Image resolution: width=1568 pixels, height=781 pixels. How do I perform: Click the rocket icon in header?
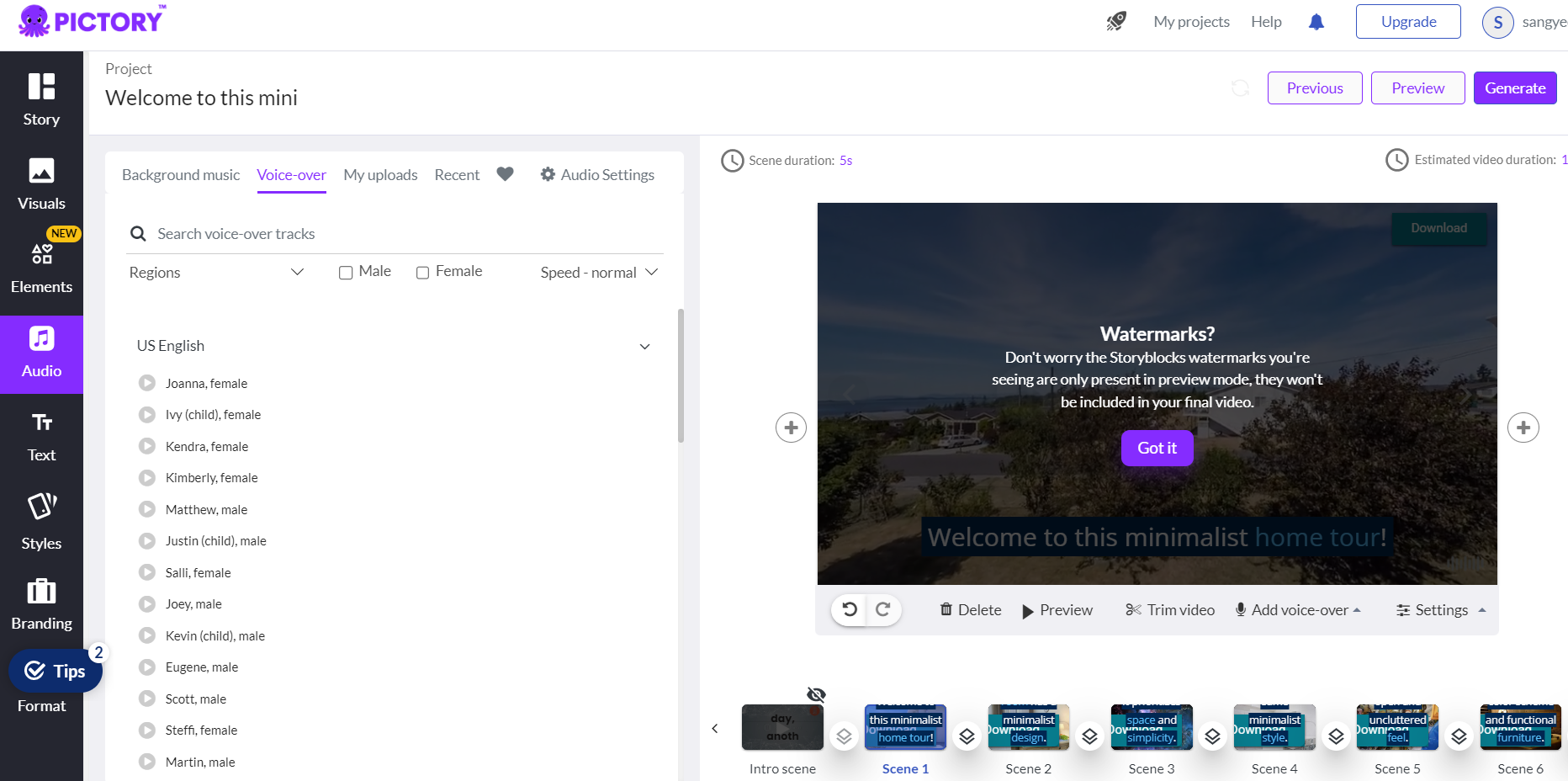[1115, 22]
